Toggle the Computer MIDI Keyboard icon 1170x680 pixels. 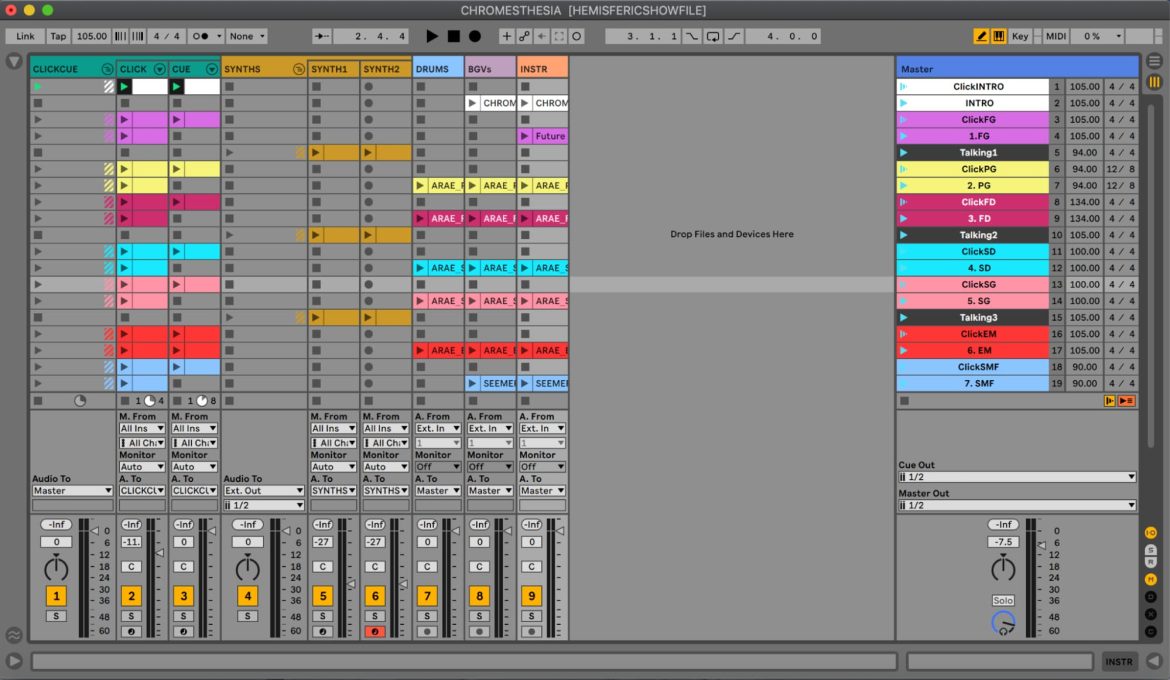coord(998,35)
